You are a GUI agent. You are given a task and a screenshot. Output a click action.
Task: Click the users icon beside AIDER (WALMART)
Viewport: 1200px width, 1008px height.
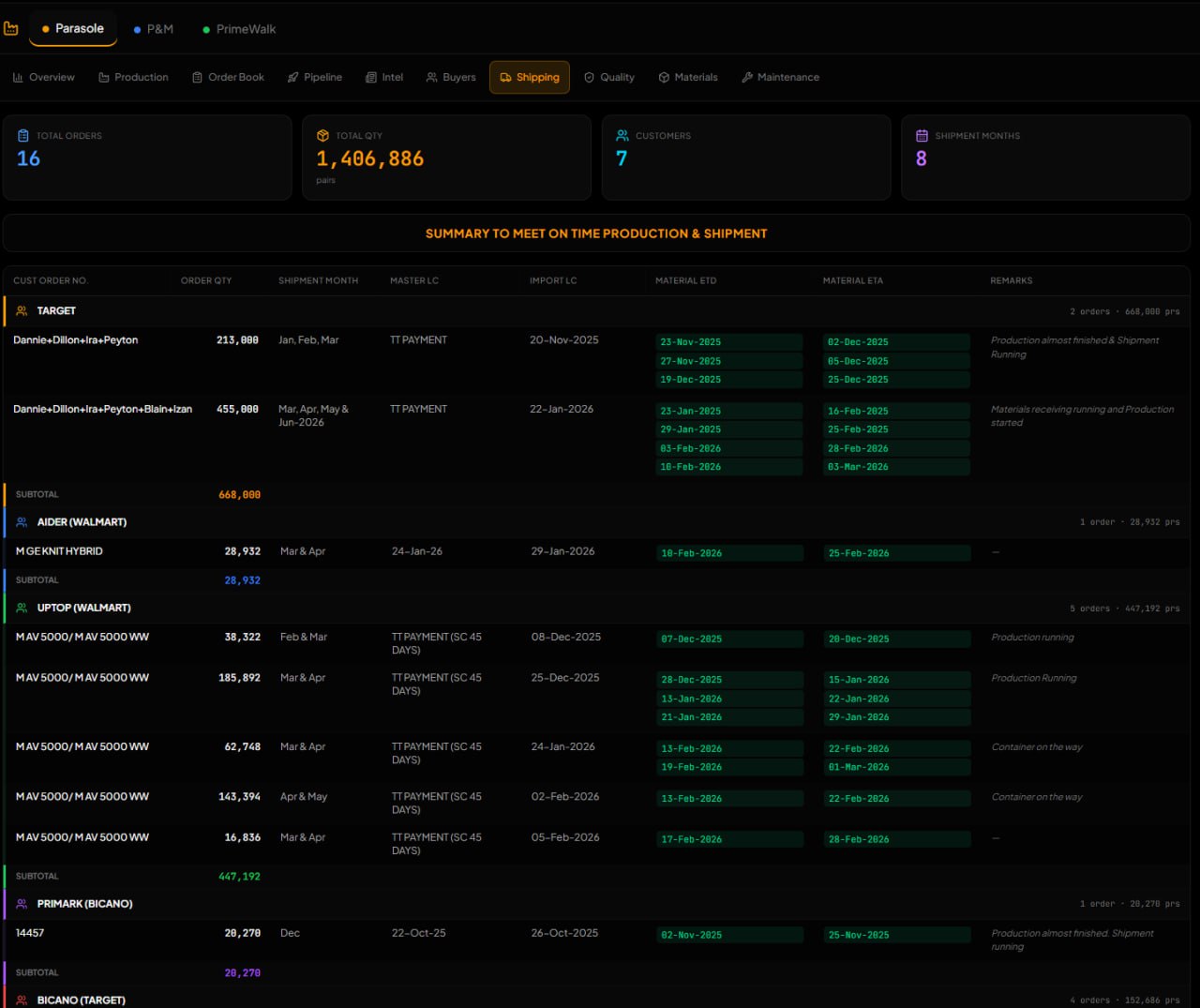pyautogui.click(x=22, y=522)
